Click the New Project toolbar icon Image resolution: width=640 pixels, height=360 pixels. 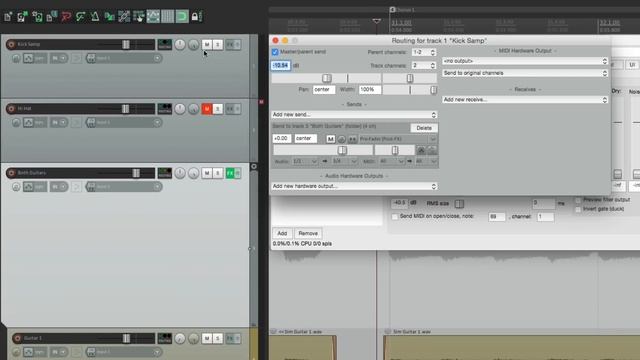coord(8,17)
